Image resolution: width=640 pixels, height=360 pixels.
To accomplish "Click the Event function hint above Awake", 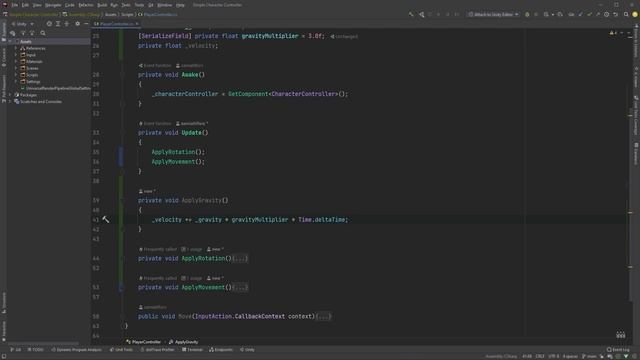I will click(155, 65).
